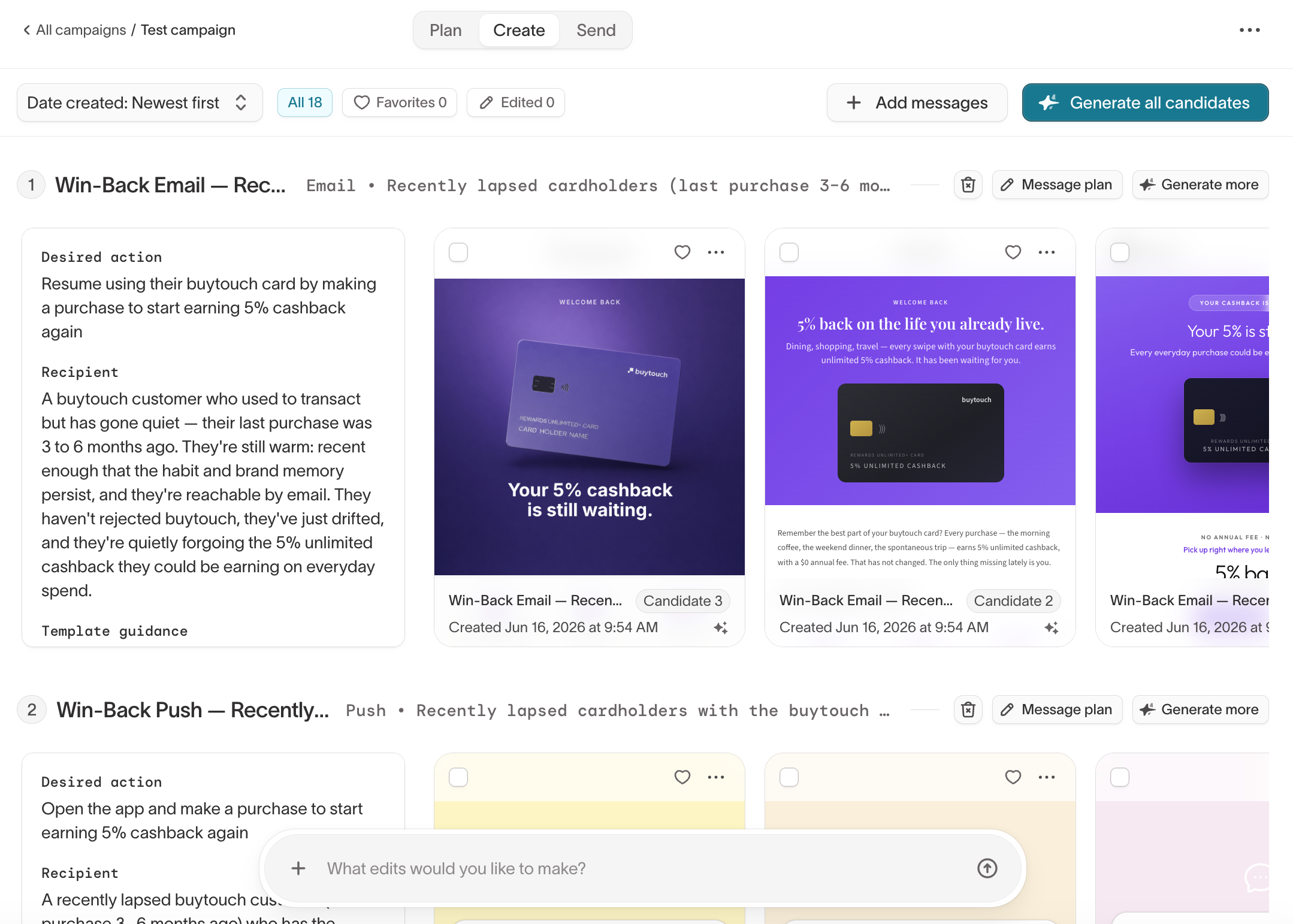Image resolution: width=1293 pixels, height=924 pixels.
Task: Filter by Favorites 0
Action: click(x=400, y=102)
